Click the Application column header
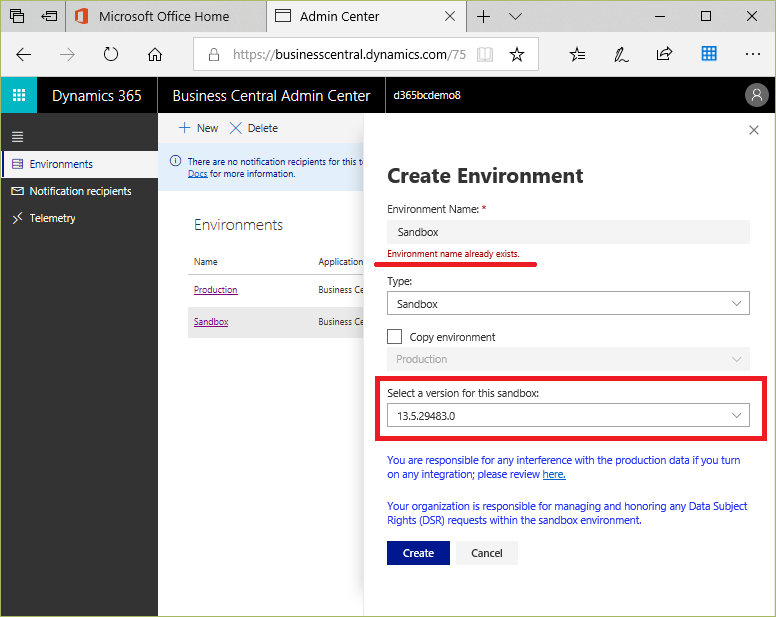This screenshot has height=617, width=776. [340, 261]
